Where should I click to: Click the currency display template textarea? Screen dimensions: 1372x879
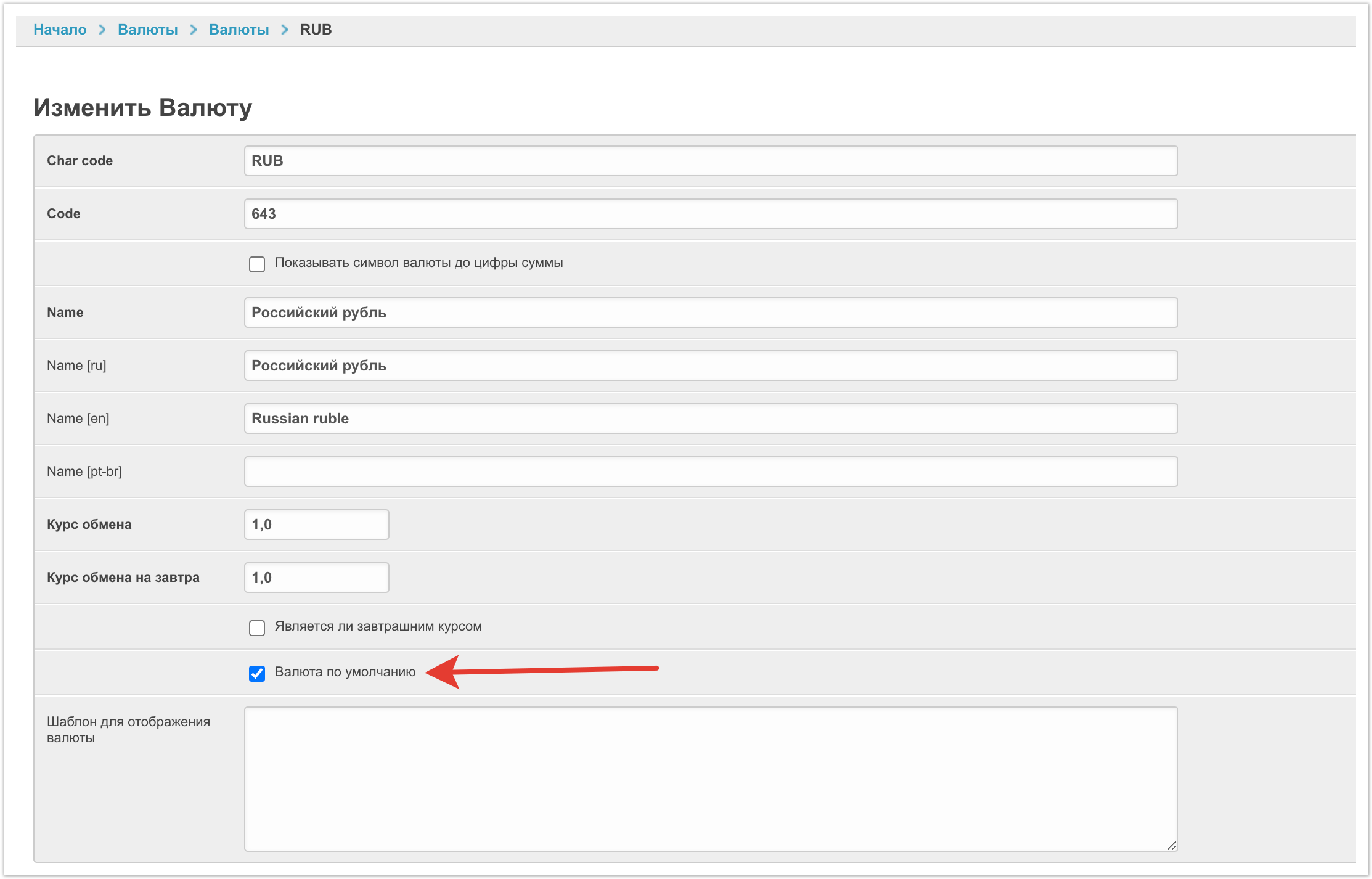710,779
